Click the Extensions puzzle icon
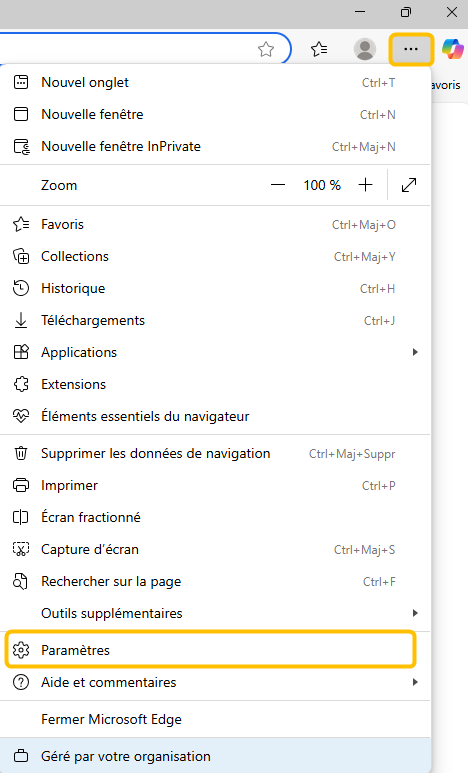Screen dimensions: 468x773 point(21,384)
